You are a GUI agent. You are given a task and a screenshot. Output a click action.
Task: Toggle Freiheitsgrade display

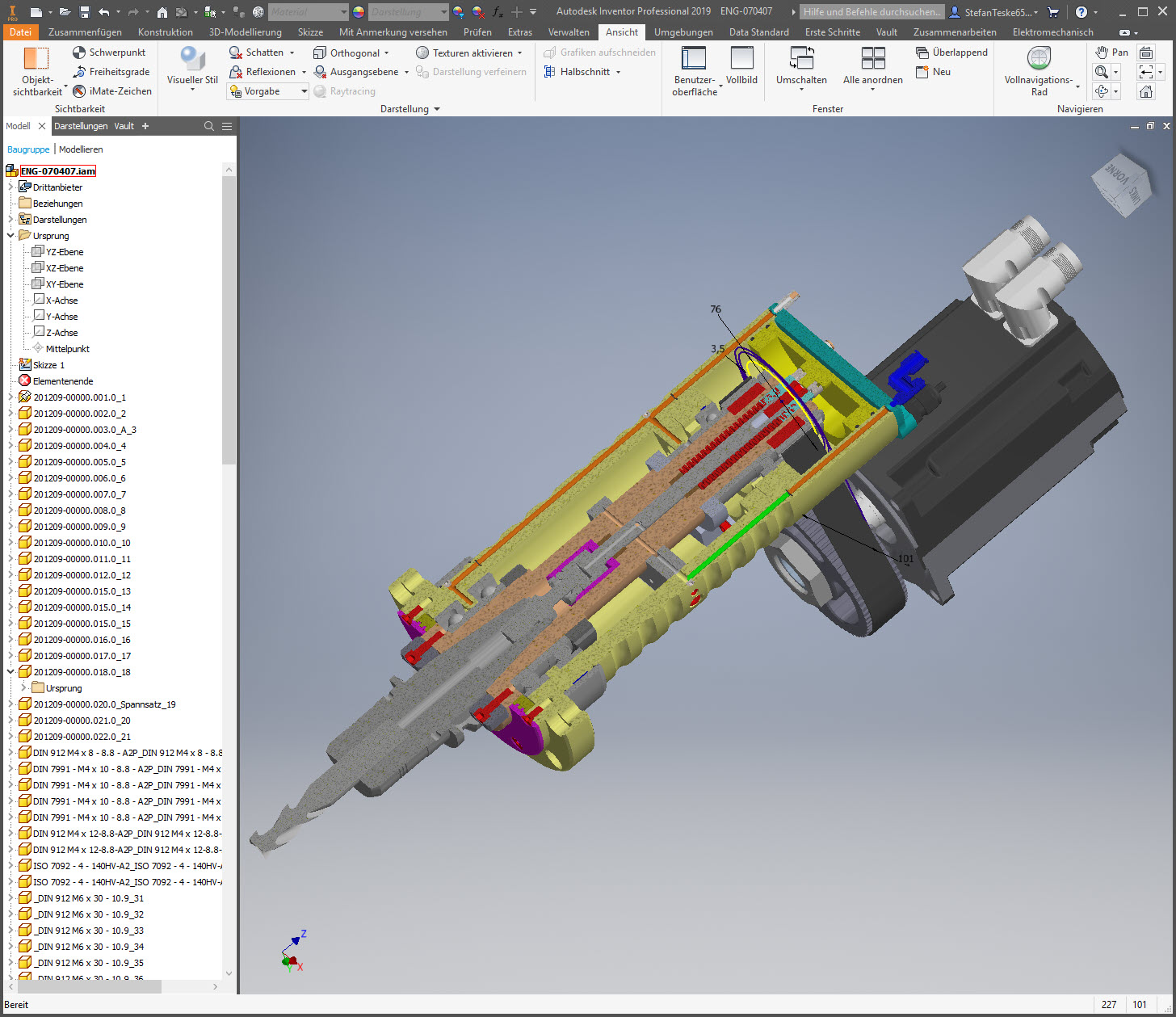click(111, 72)
